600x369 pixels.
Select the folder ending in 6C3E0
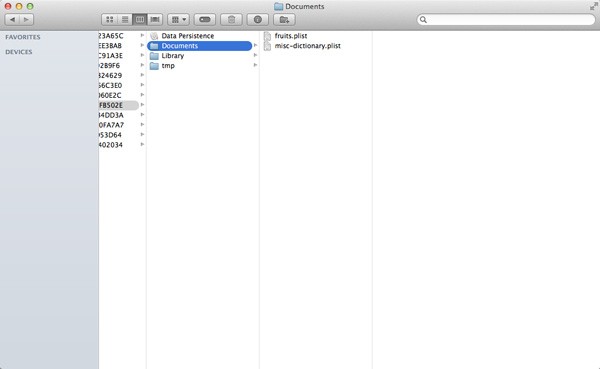coord(111,86)
